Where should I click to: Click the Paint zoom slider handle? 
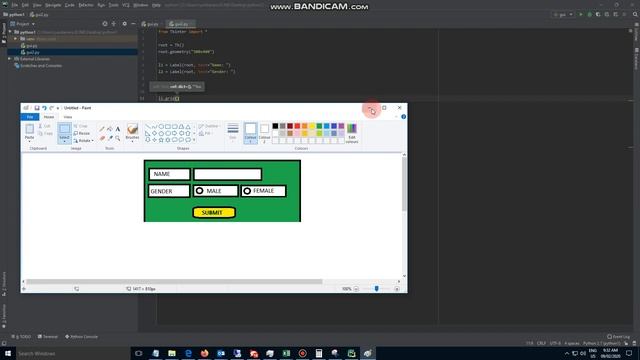click(x=376, y=289)
